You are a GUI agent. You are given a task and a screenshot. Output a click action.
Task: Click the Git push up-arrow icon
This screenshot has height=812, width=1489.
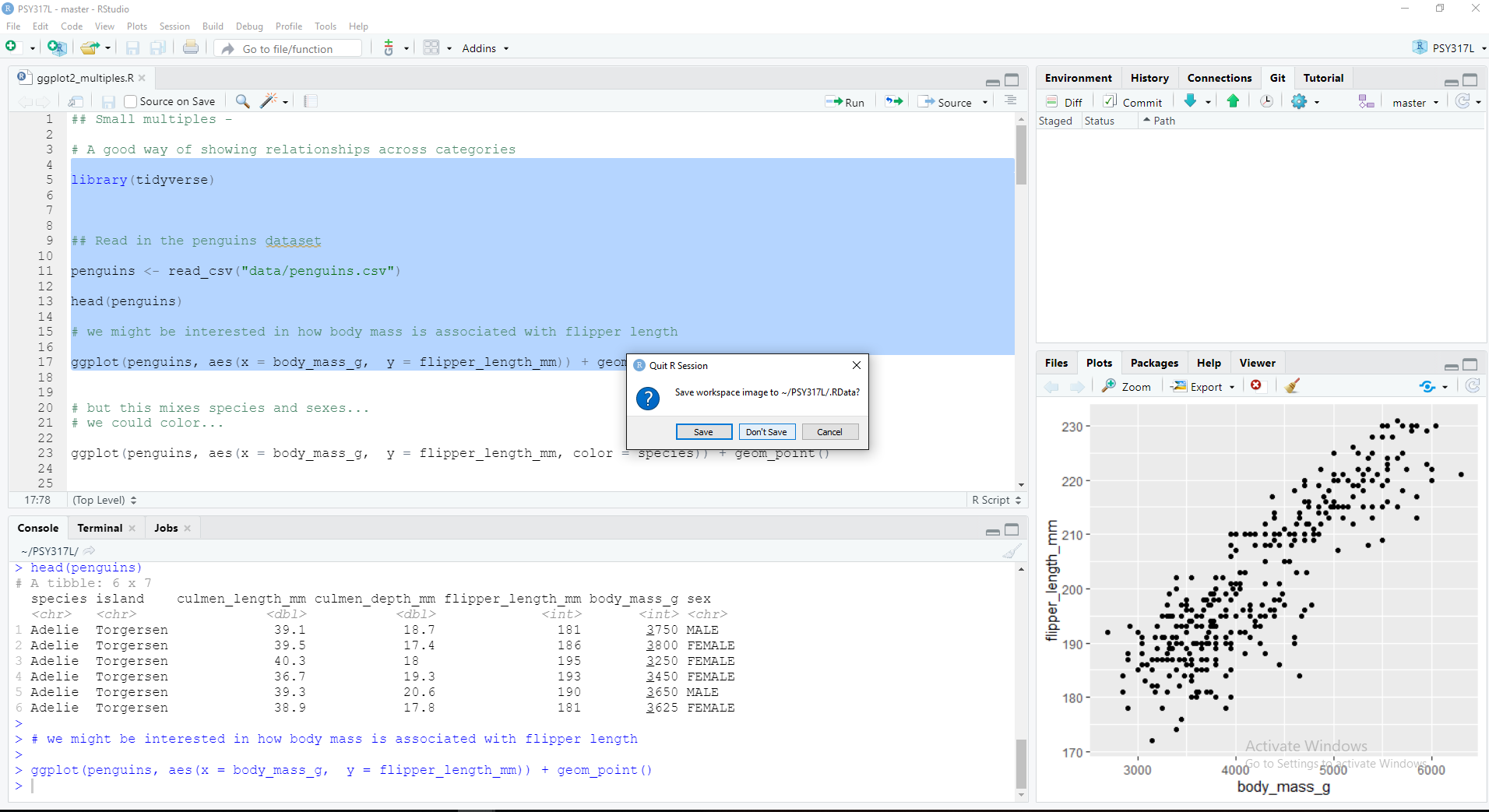coord(1233,101)
